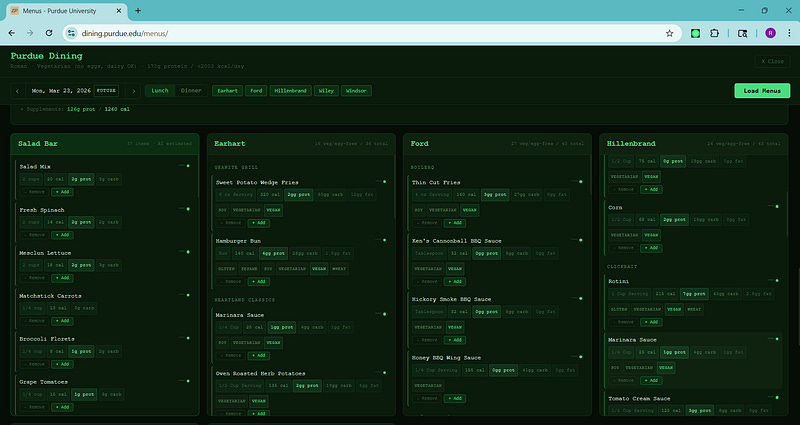Toggle the Wiley dining hall filter chip
The width and height of the screenshot is (800, 425).
pyautogui.click(x=326, y=91)
